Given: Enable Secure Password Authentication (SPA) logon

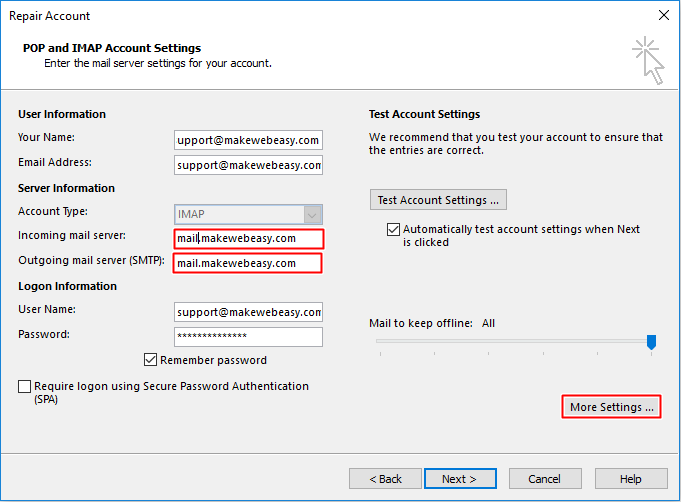Looking at the screenshot, I should (24, 386).
